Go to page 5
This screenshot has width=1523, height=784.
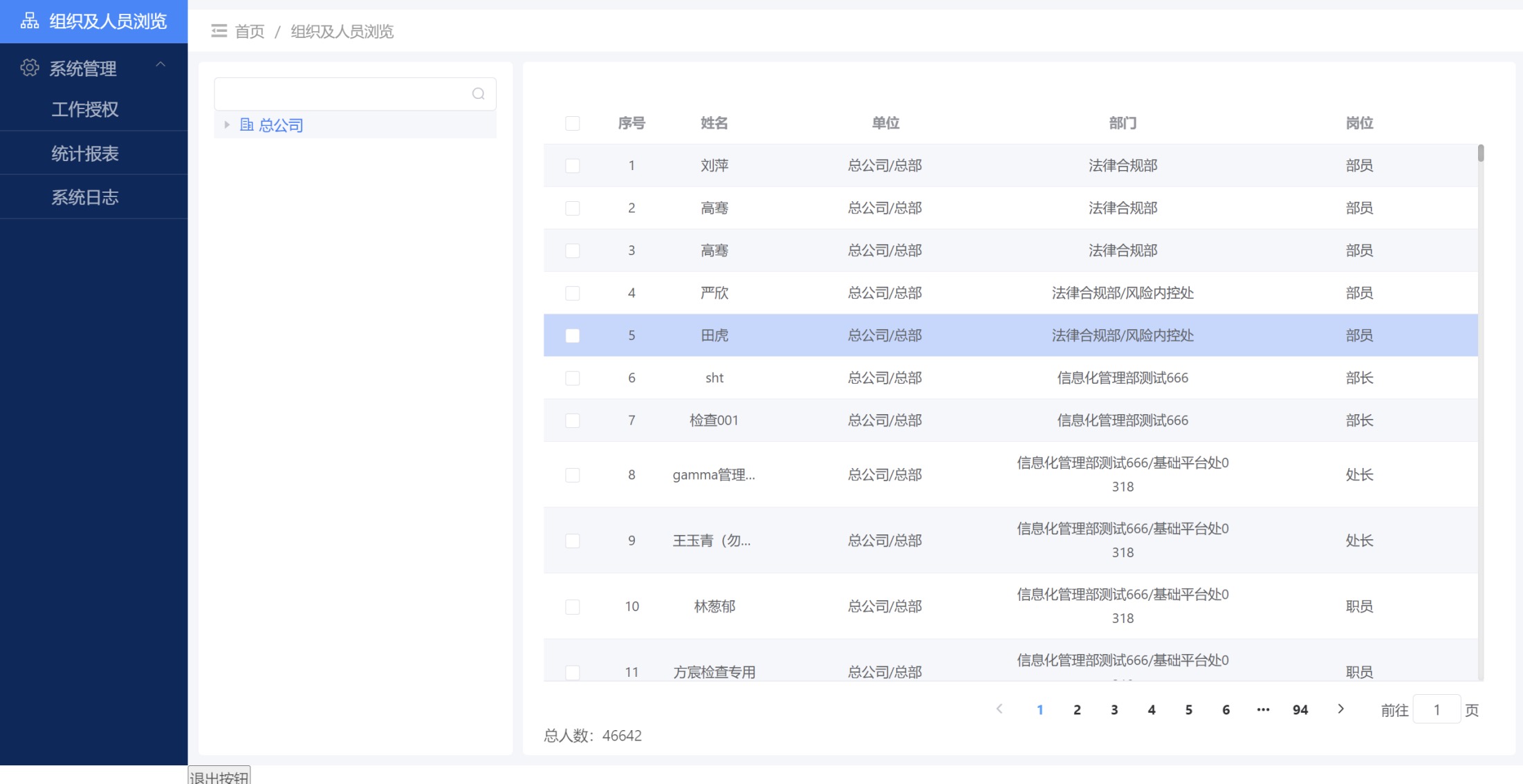(1189, 709)
